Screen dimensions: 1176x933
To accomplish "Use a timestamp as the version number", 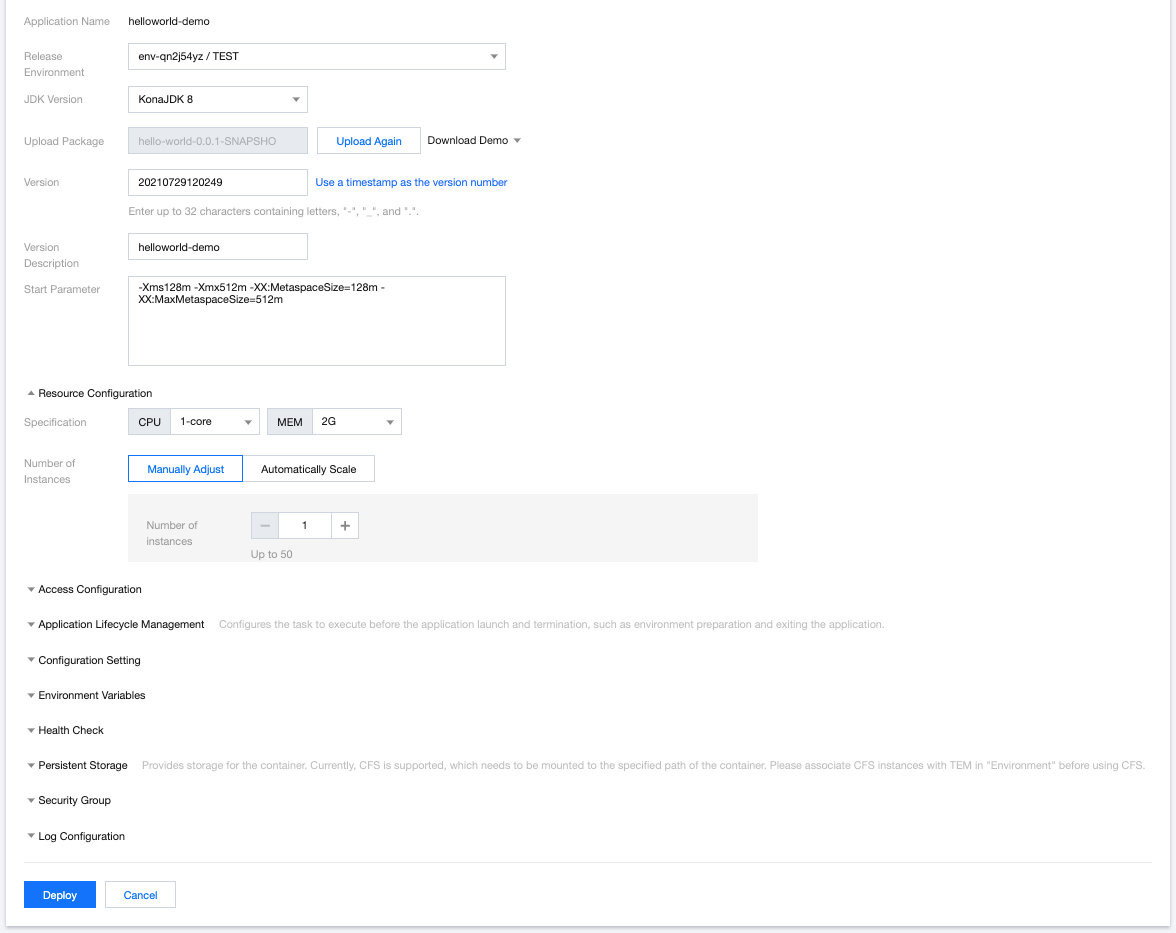I will tap(411, 182).
